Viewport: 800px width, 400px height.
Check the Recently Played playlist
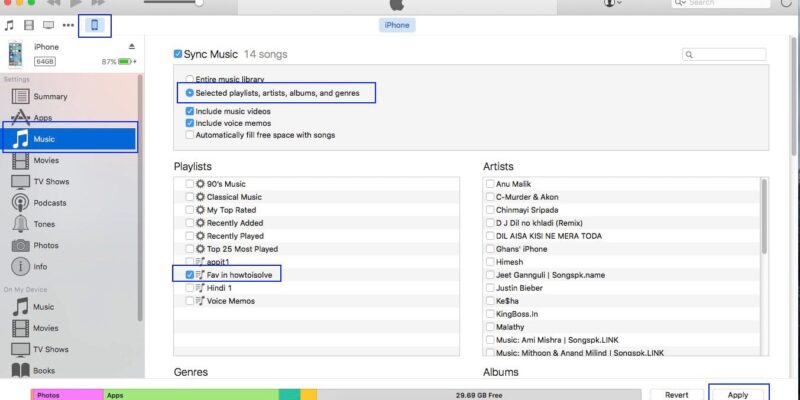pos(189,236)
